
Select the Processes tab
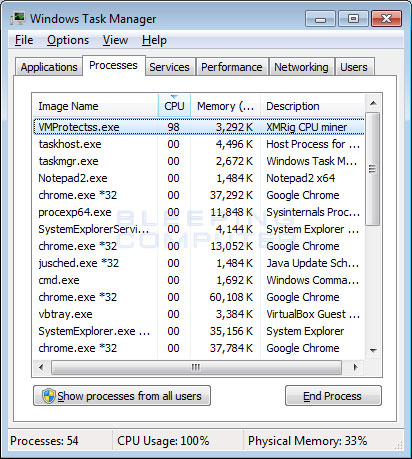click(113, 65)
